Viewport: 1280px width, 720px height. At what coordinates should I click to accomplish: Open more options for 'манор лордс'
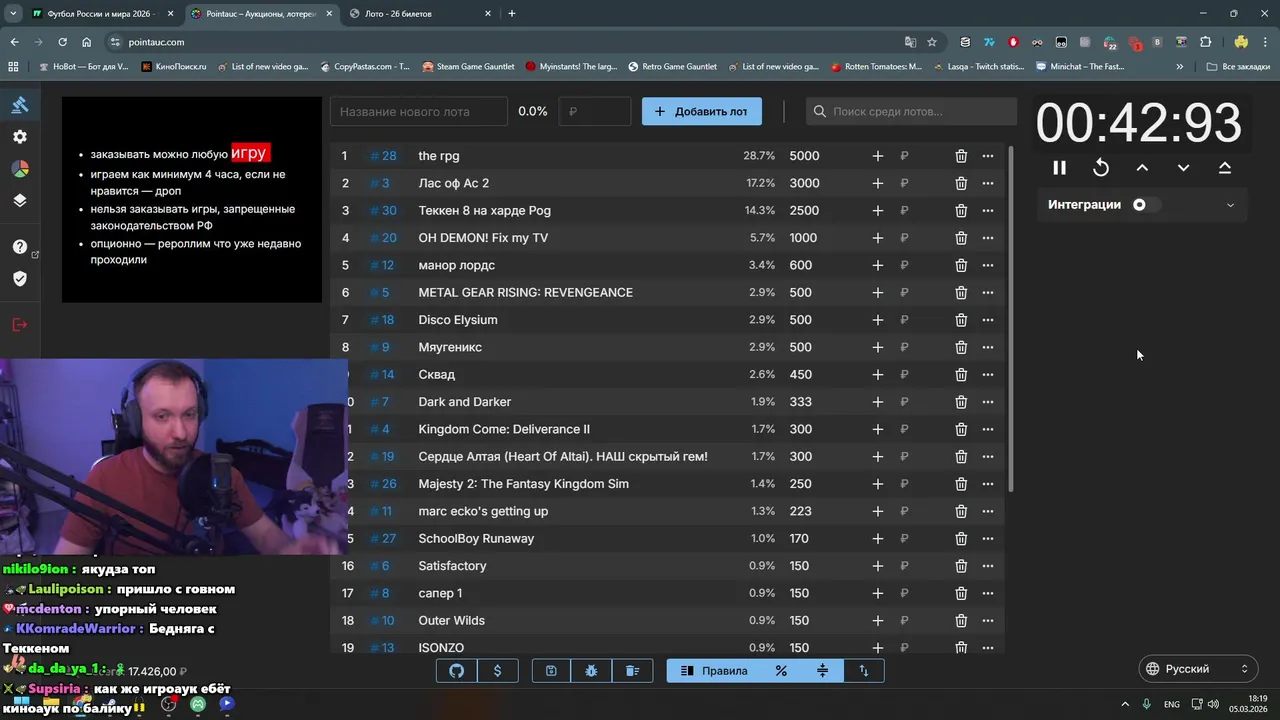[x=988, y=265]
